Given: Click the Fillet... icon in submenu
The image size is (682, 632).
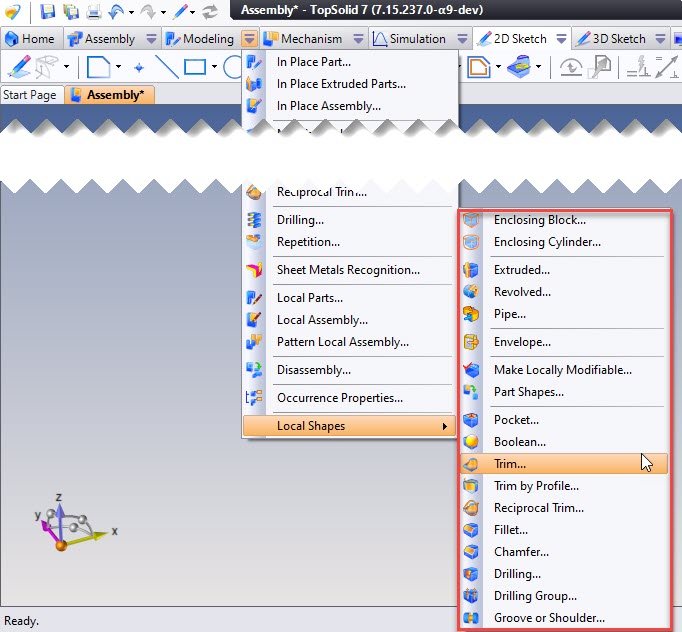Looking at the screenshot, I should point(471,530).
